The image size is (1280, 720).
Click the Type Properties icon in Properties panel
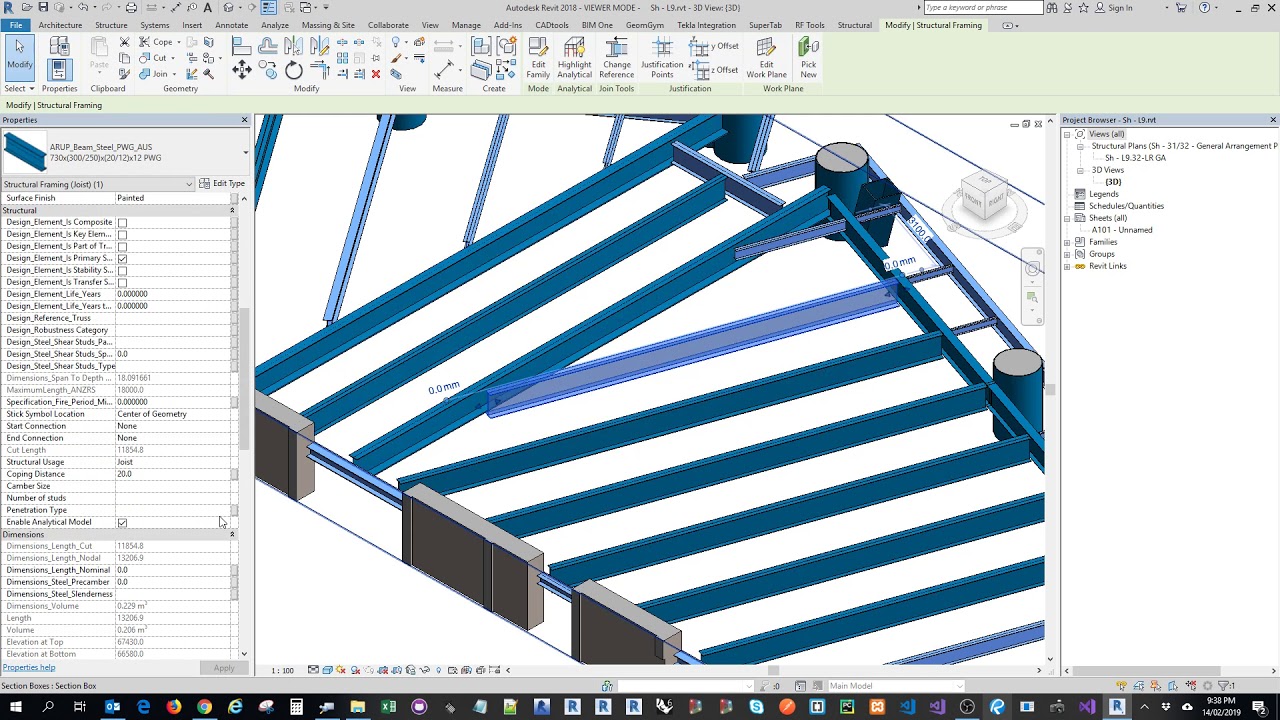(59, 45)
